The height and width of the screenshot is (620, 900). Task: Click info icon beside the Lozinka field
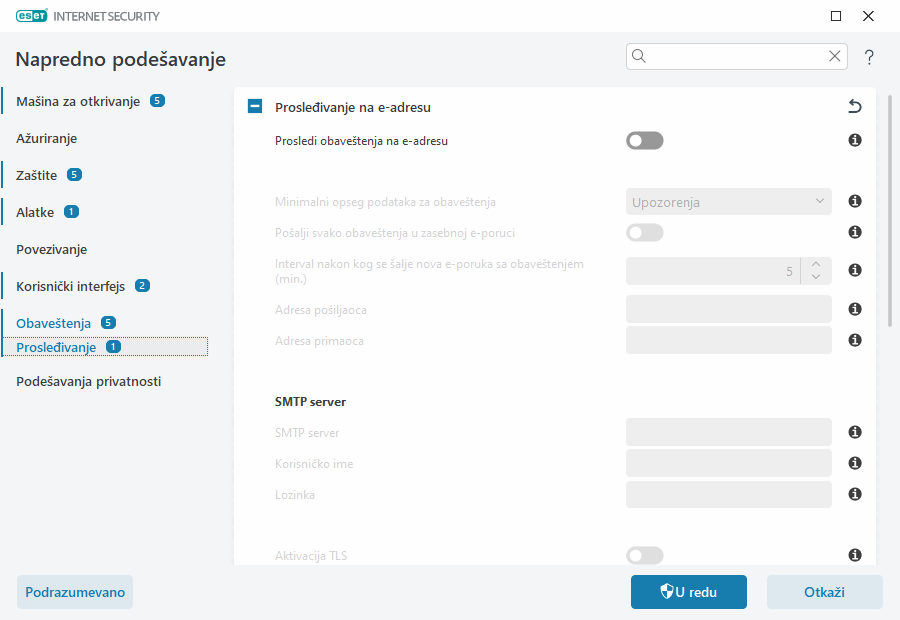point(855,495)
